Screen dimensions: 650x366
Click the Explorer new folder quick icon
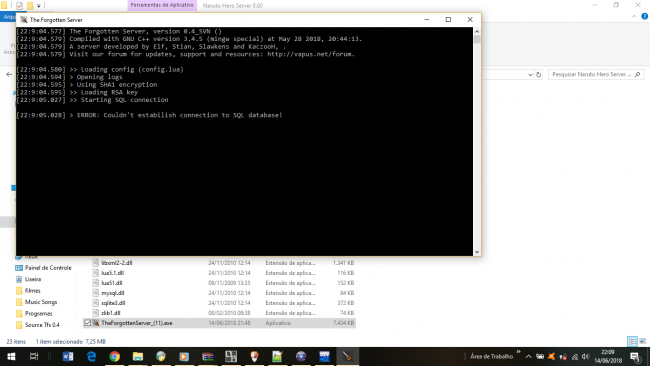click(30, 6)
